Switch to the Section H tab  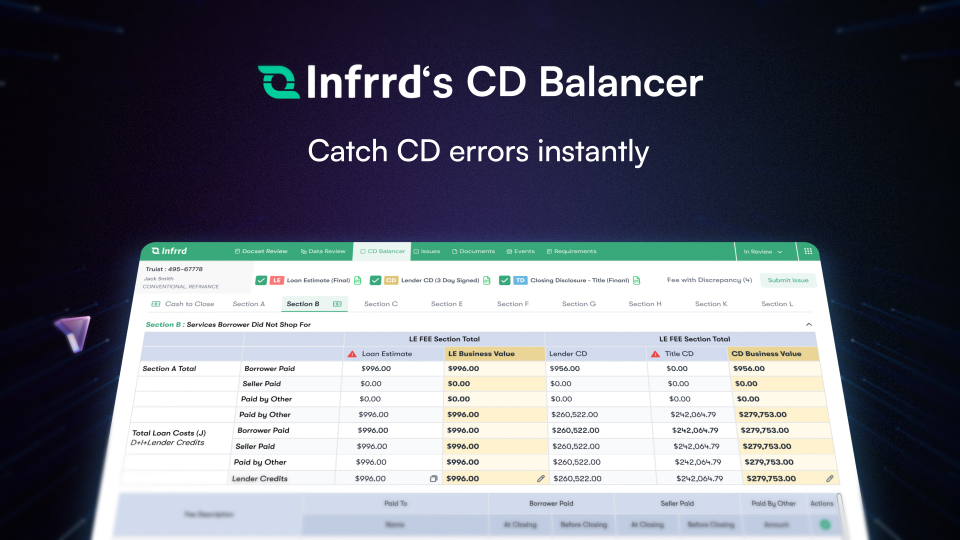point(645,304)
